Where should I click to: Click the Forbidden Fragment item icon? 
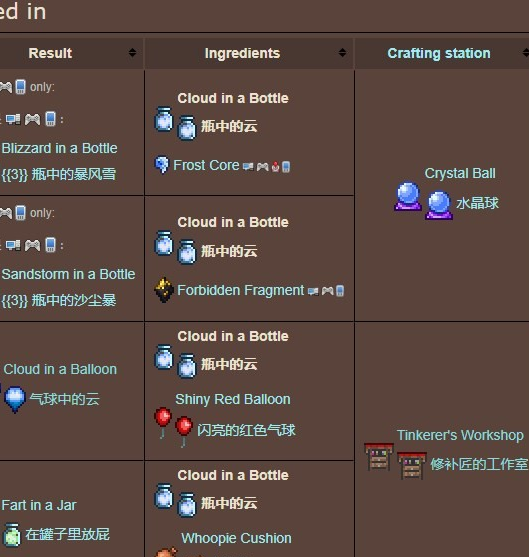point(164,290)
